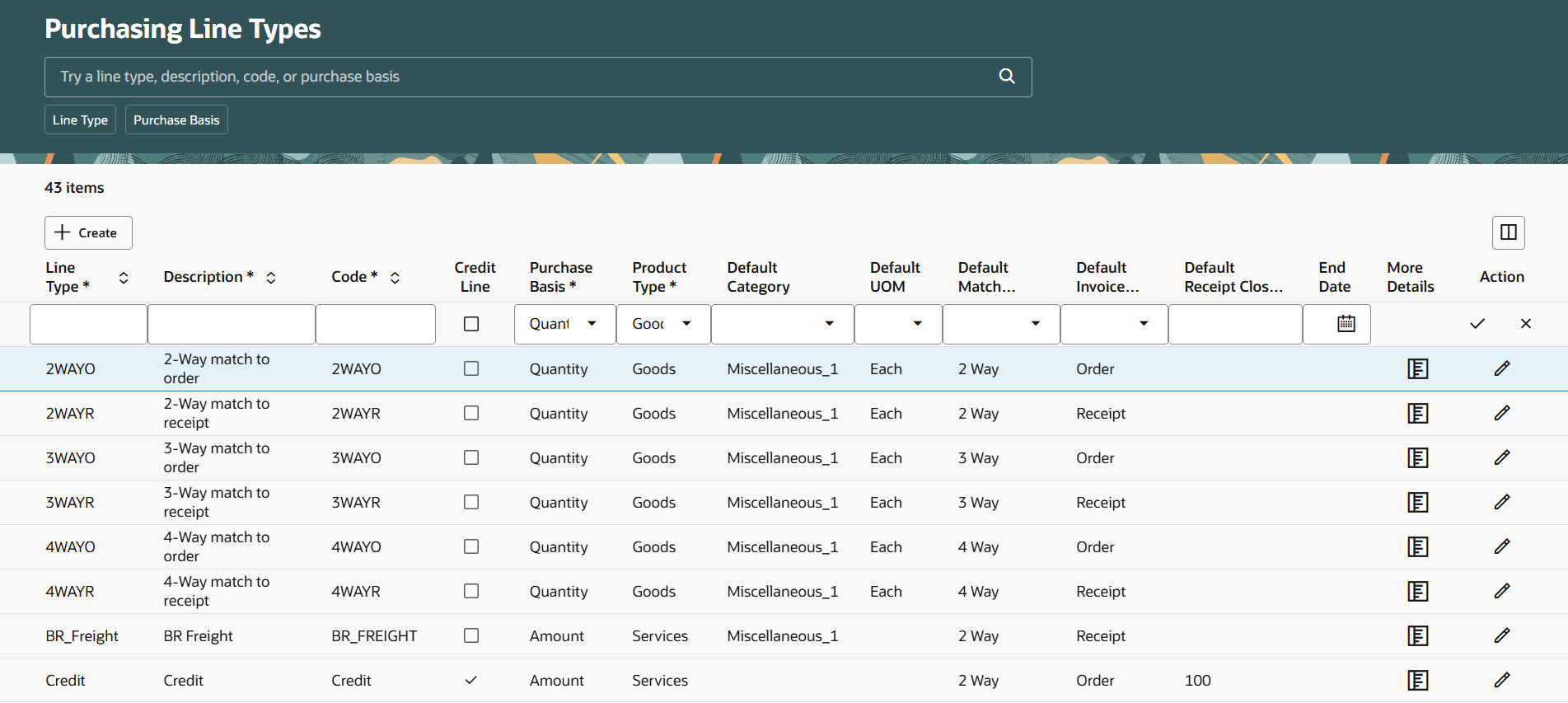Expand the Purchase Basis dropdown in new row

coord(592,324)
